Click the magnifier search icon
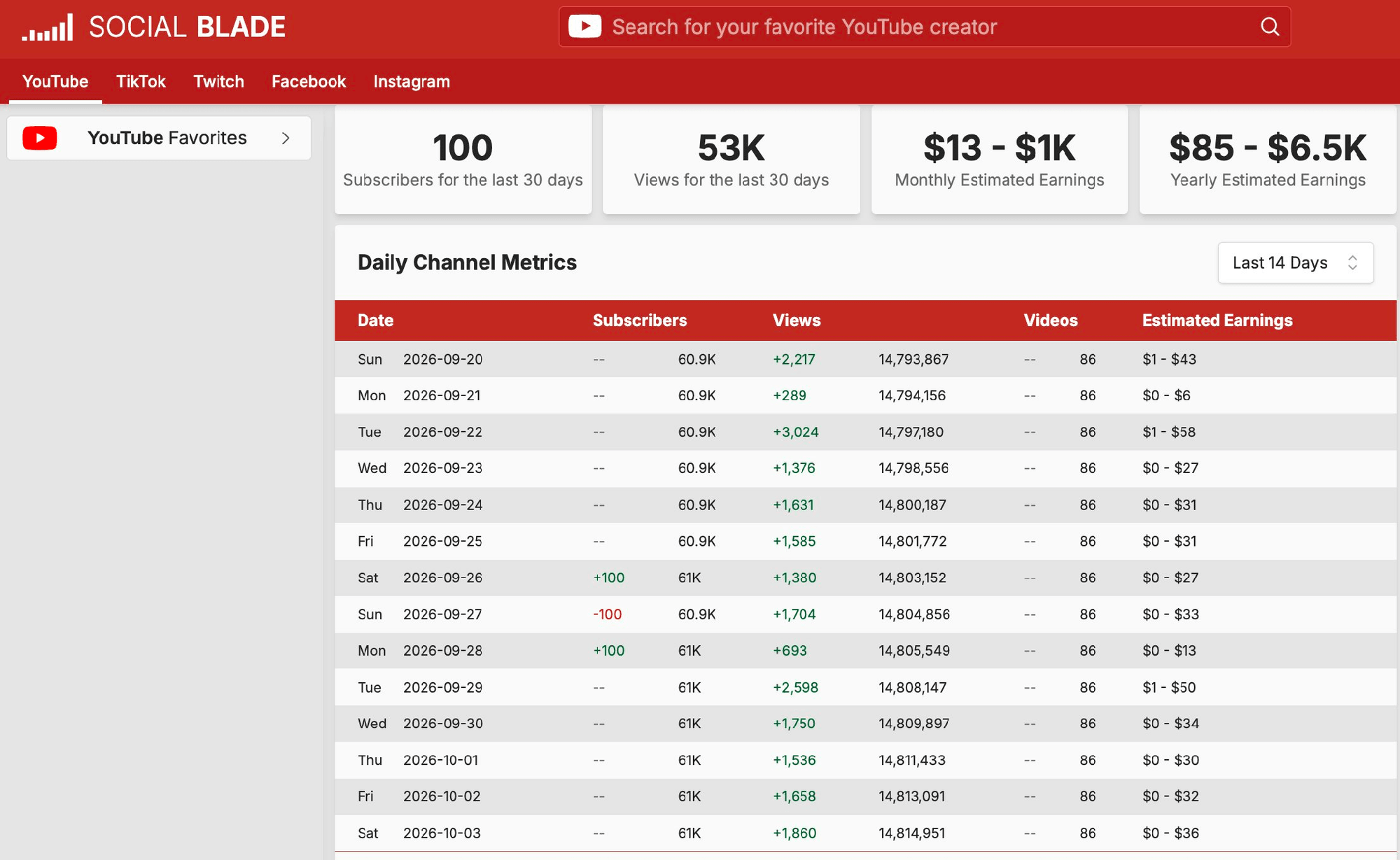The width and height of the screenshot is (1400, 860). (x=1270, y=27)
